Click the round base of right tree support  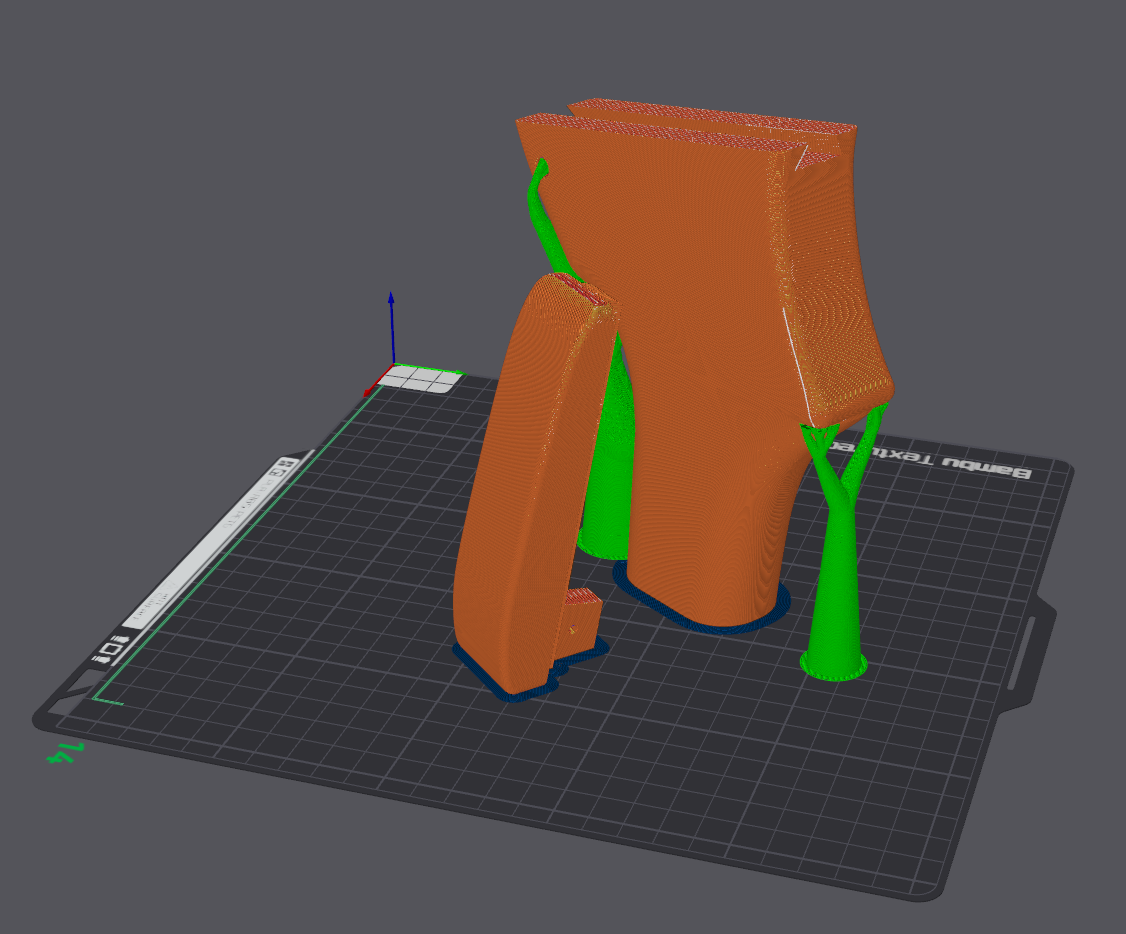pos(833,665)
